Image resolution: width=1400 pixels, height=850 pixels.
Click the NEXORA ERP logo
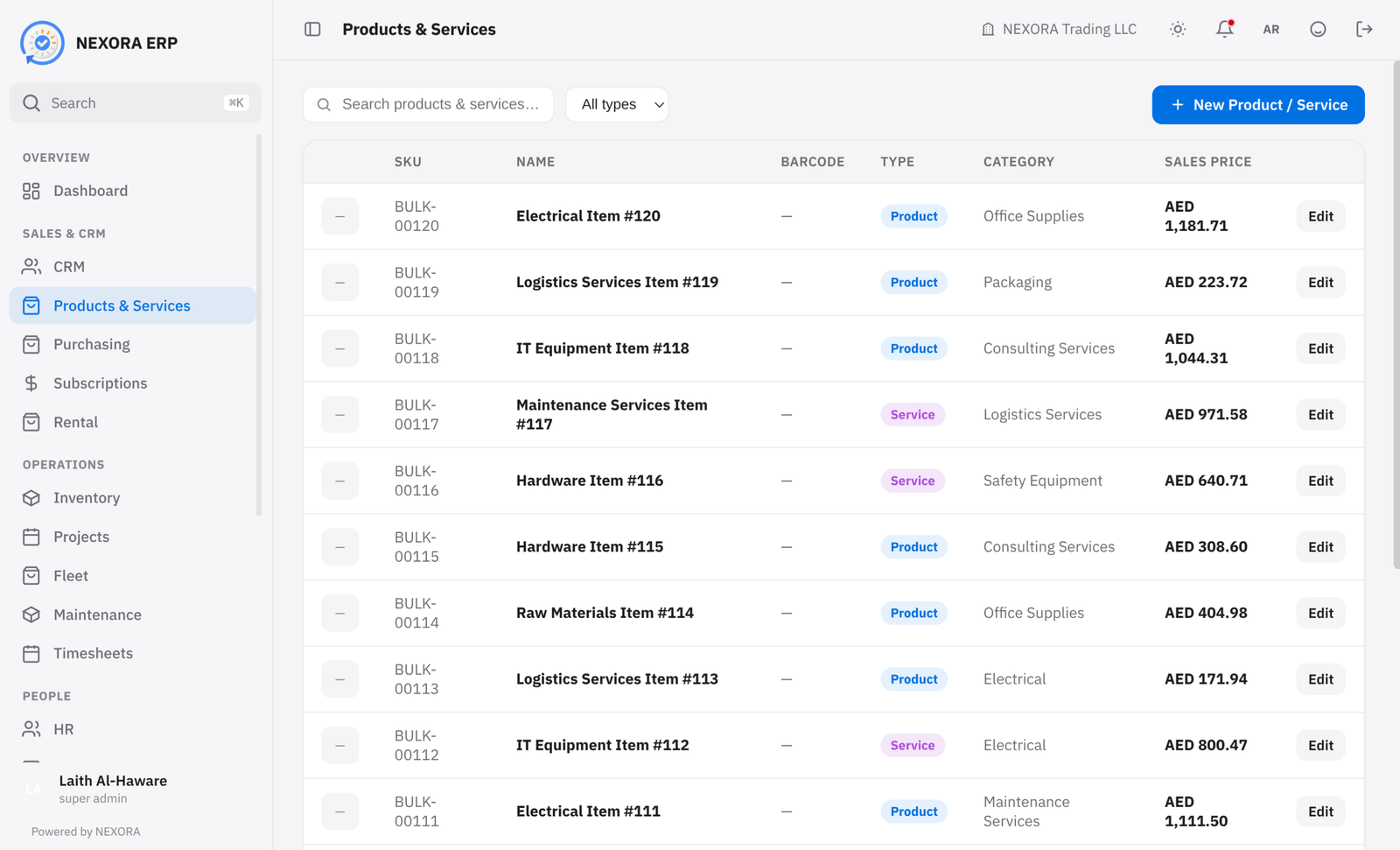pos(42,43)
